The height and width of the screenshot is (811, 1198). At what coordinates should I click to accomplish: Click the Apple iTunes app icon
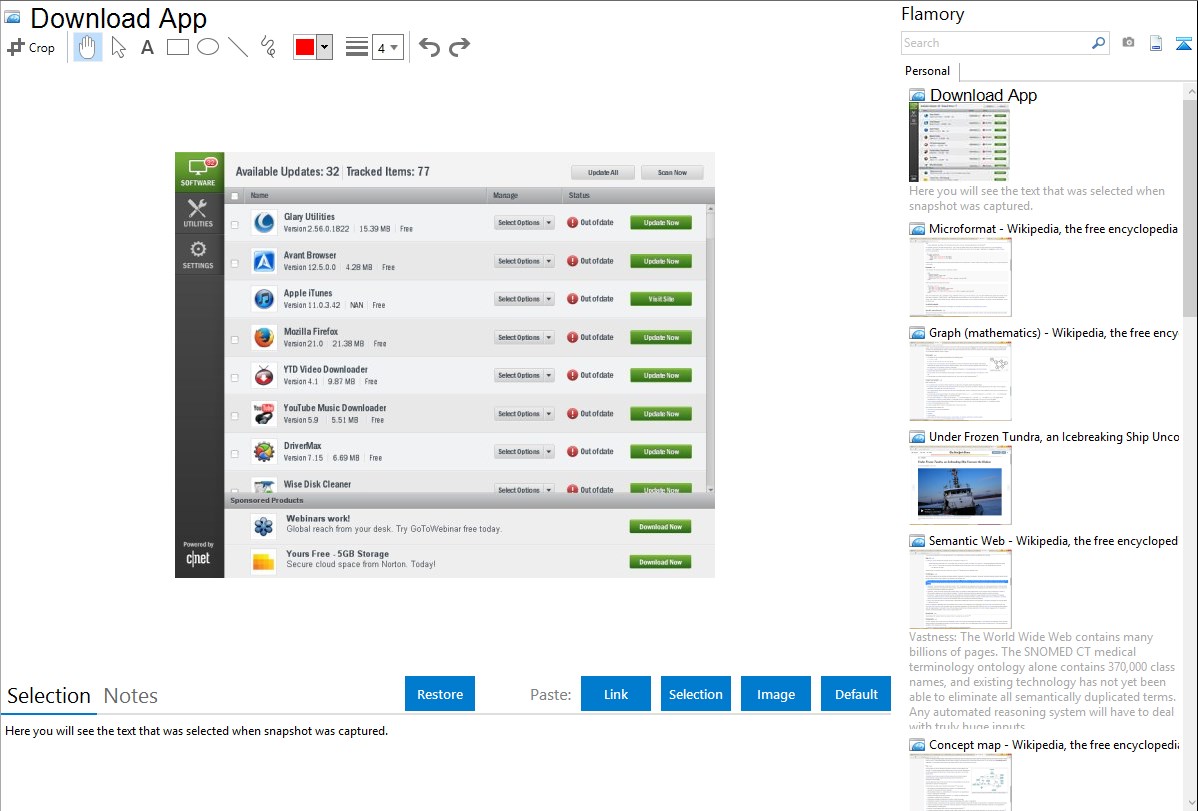pyautogui.click(x=264, y=299)
